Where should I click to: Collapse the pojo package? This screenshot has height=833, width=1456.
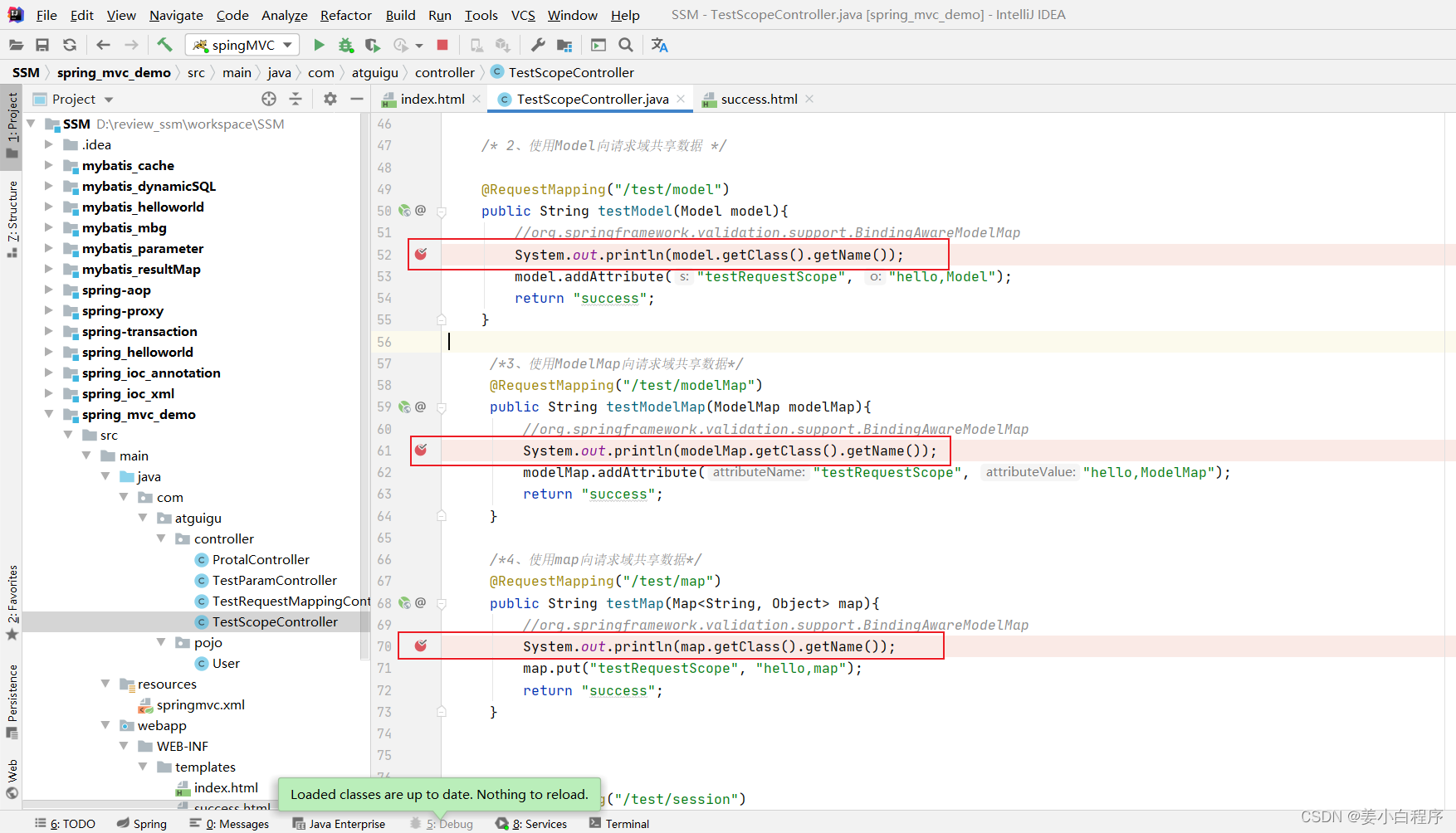tap(161, 642)
